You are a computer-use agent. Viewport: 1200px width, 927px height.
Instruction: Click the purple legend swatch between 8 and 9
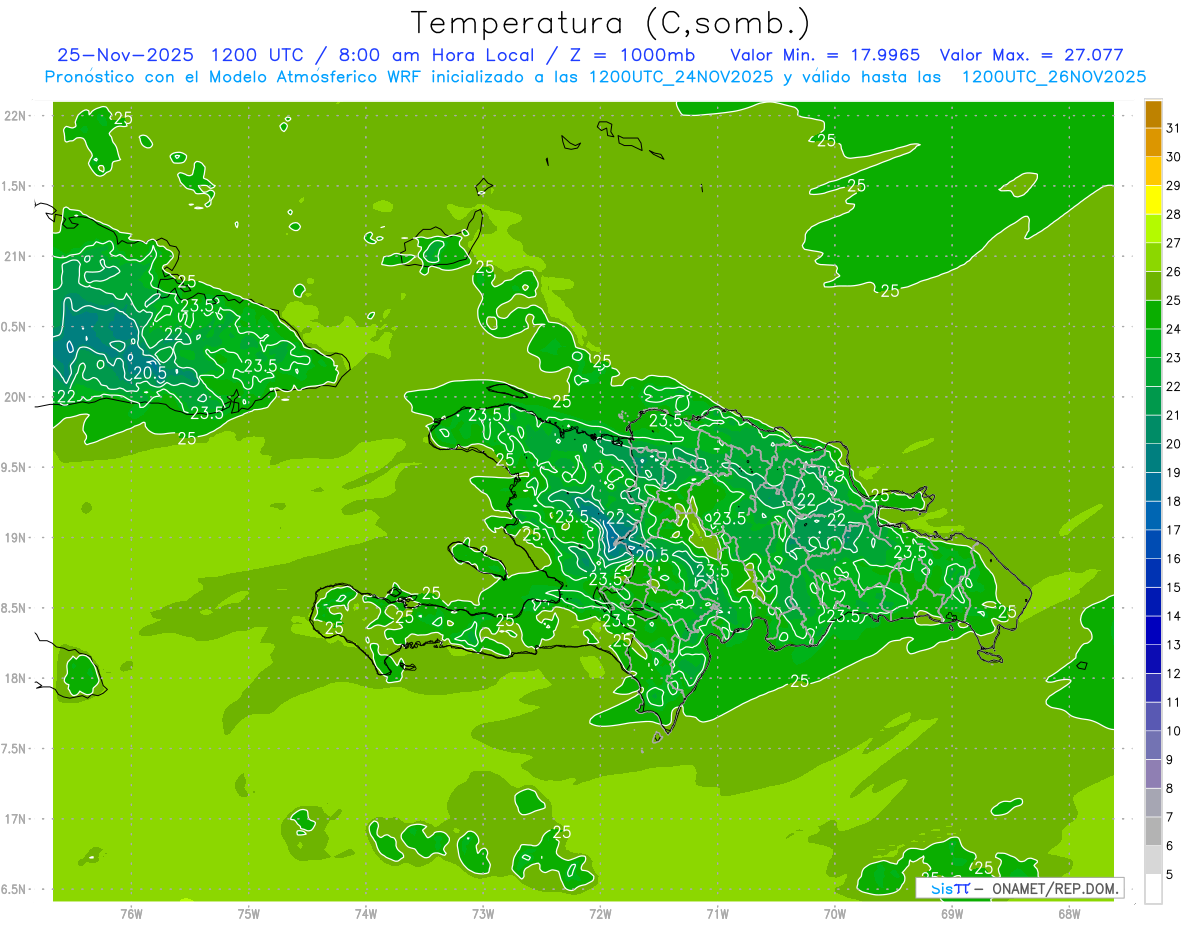coord(1153,774)
